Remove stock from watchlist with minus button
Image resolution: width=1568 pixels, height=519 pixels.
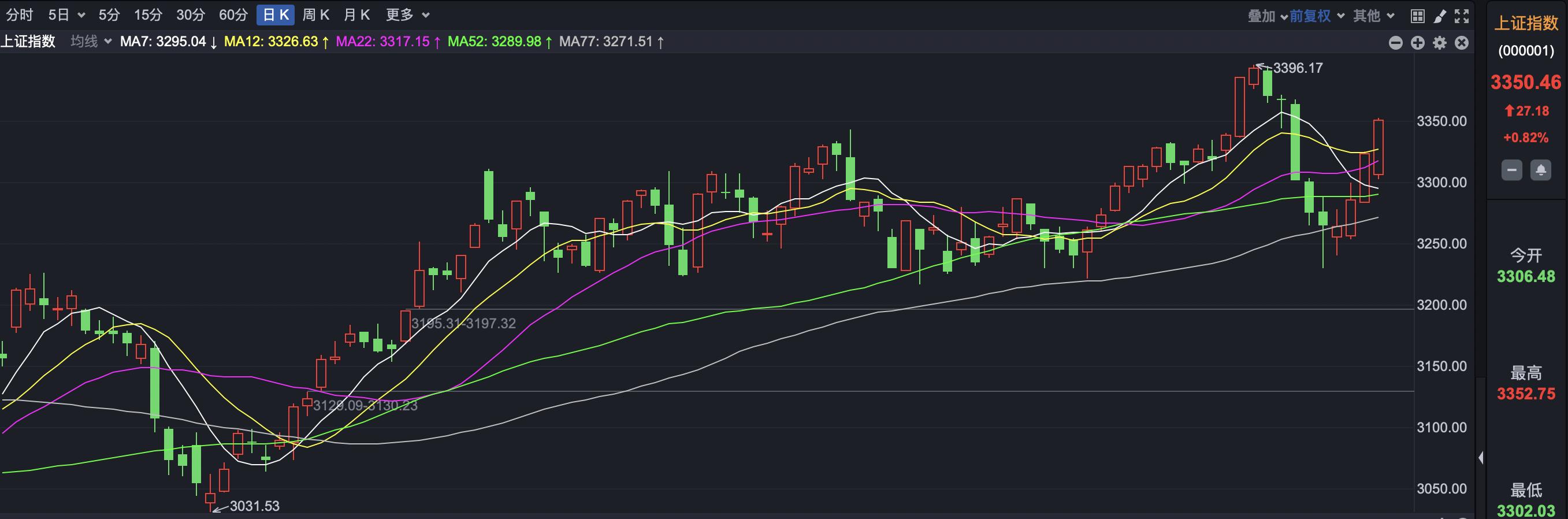tap(1511, 170)
